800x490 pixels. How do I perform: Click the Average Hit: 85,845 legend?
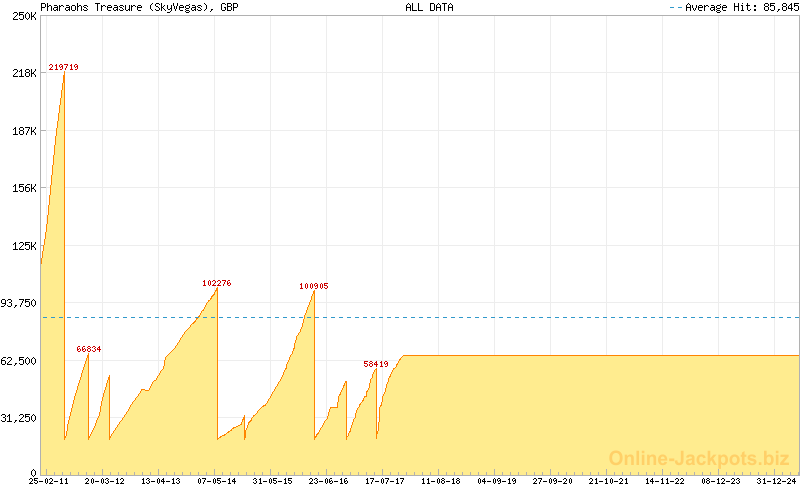[733, 7]
